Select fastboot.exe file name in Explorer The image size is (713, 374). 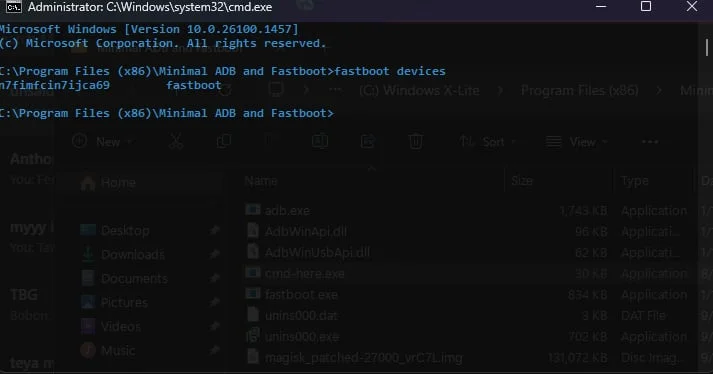[x=301, y=294]
